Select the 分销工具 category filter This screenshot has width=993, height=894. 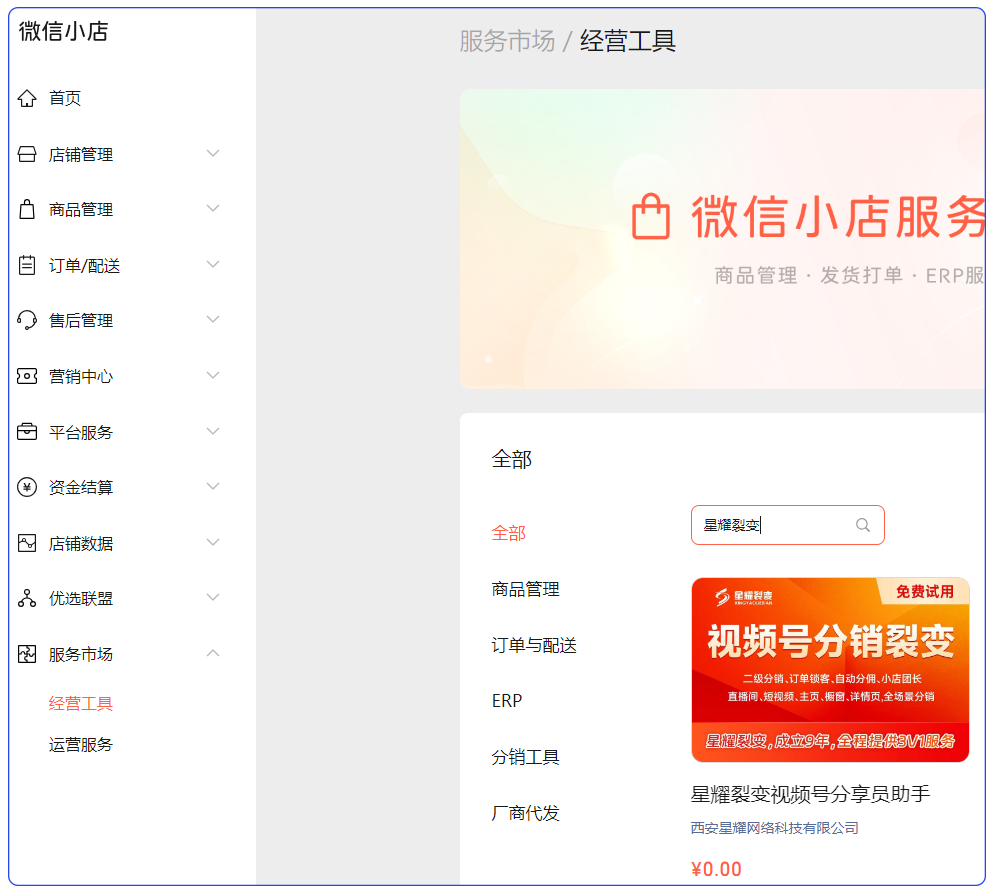[526, 757]
